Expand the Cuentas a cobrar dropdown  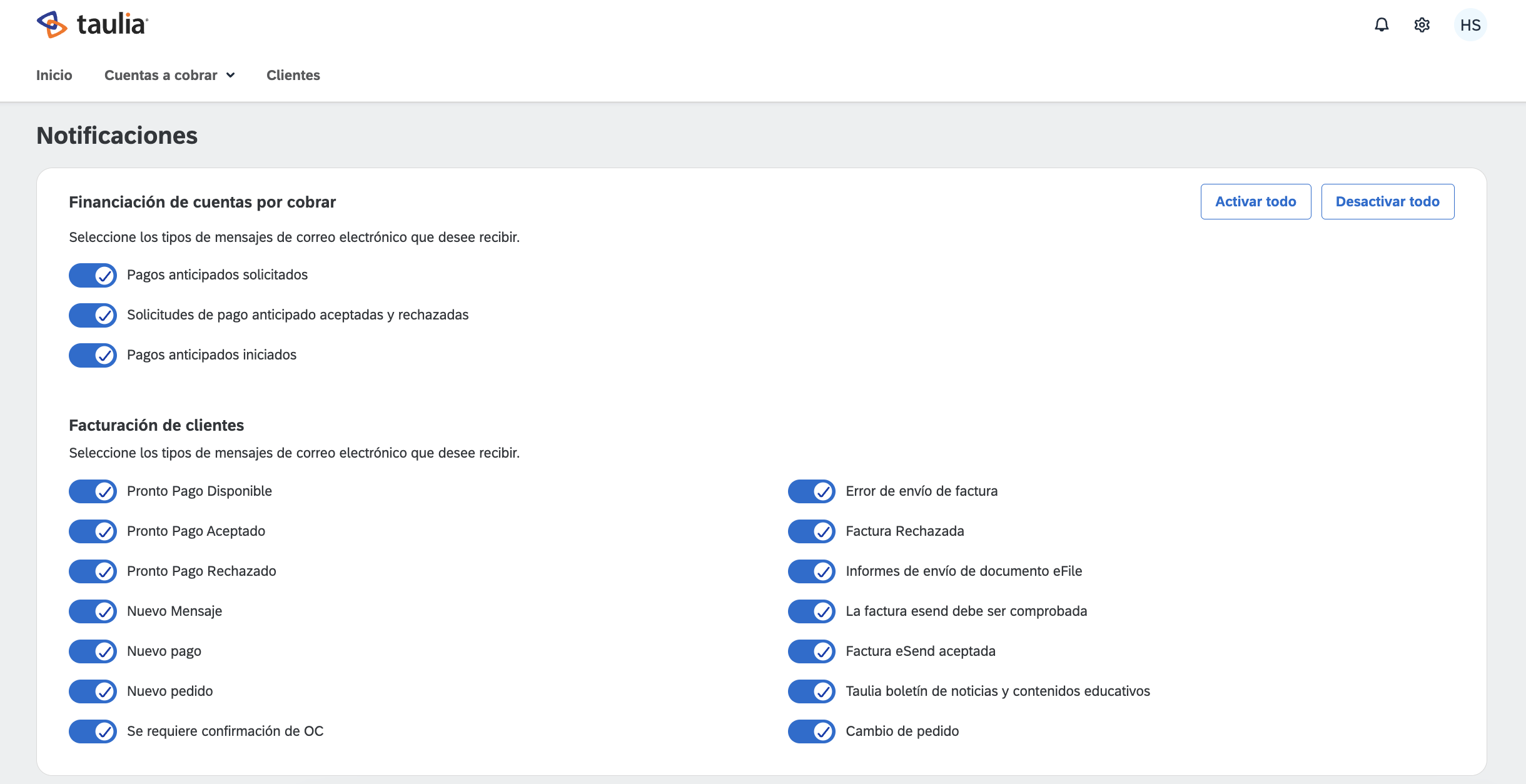pos(169,75)
